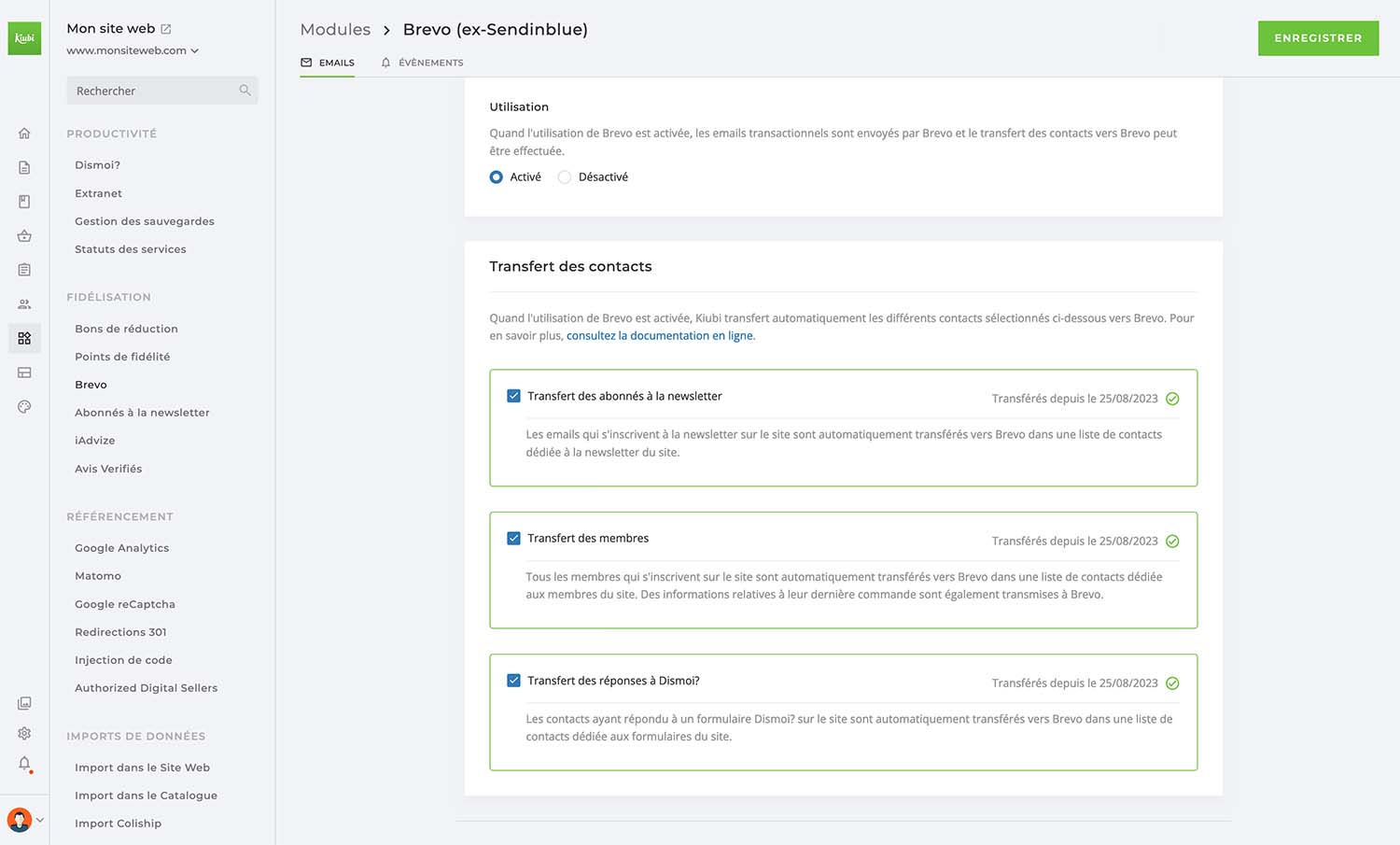Open Avis Verifiés module

(108, 469)
